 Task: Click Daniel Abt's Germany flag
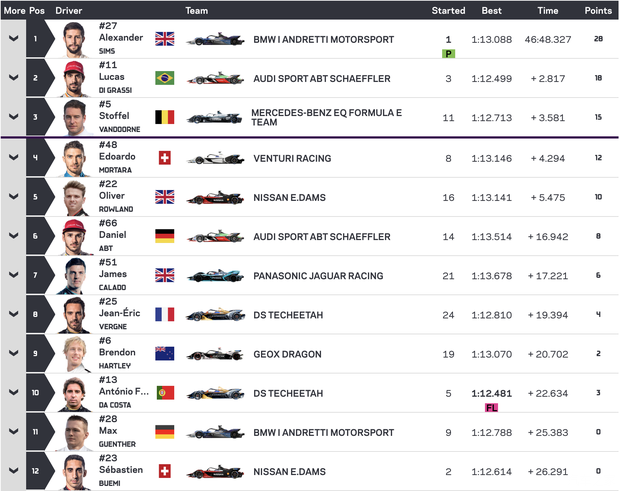tap(164, 236)
